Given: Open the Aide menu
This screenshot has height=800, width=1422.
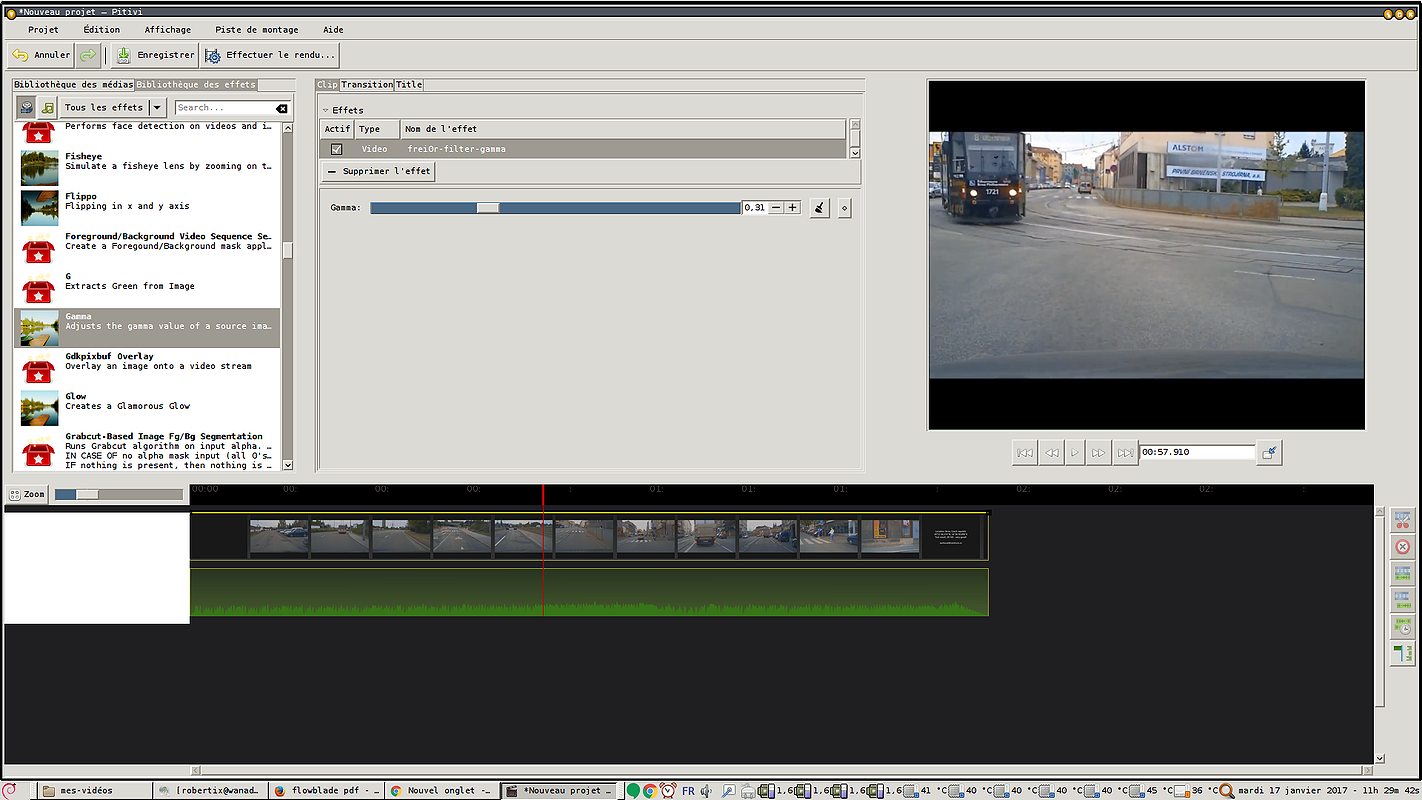Looking at the screenshot, I should point(333,29).
